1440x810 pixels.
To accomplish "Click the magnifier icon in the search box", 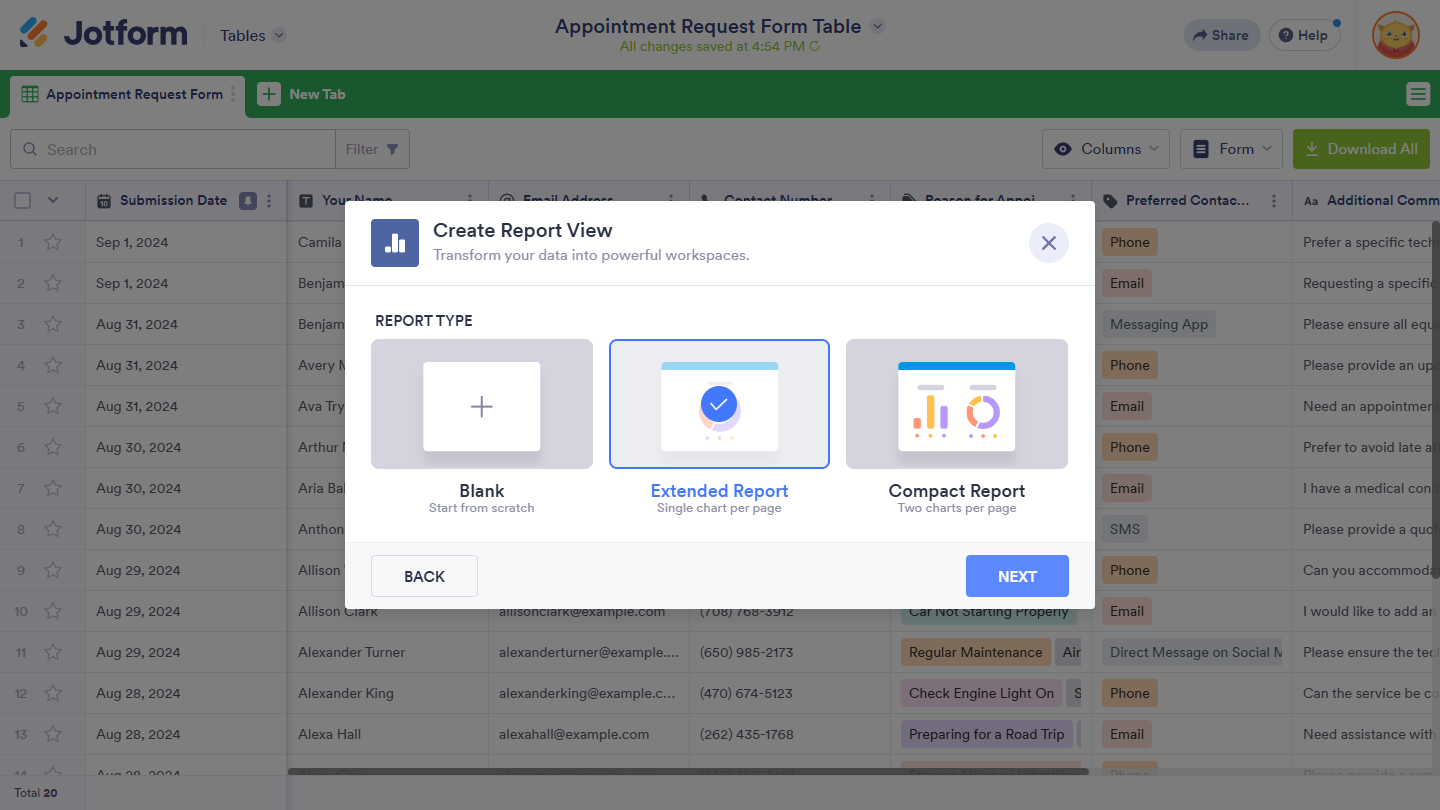I will [x=31, y=148].
